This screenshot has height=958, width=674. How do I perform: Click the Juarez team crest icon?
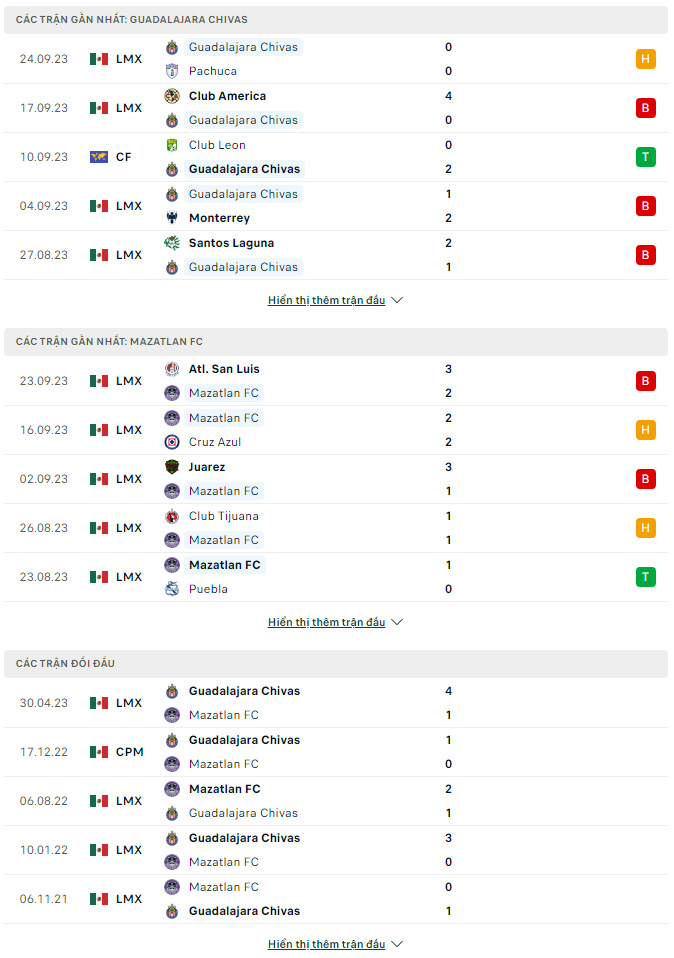pos(172,467)
